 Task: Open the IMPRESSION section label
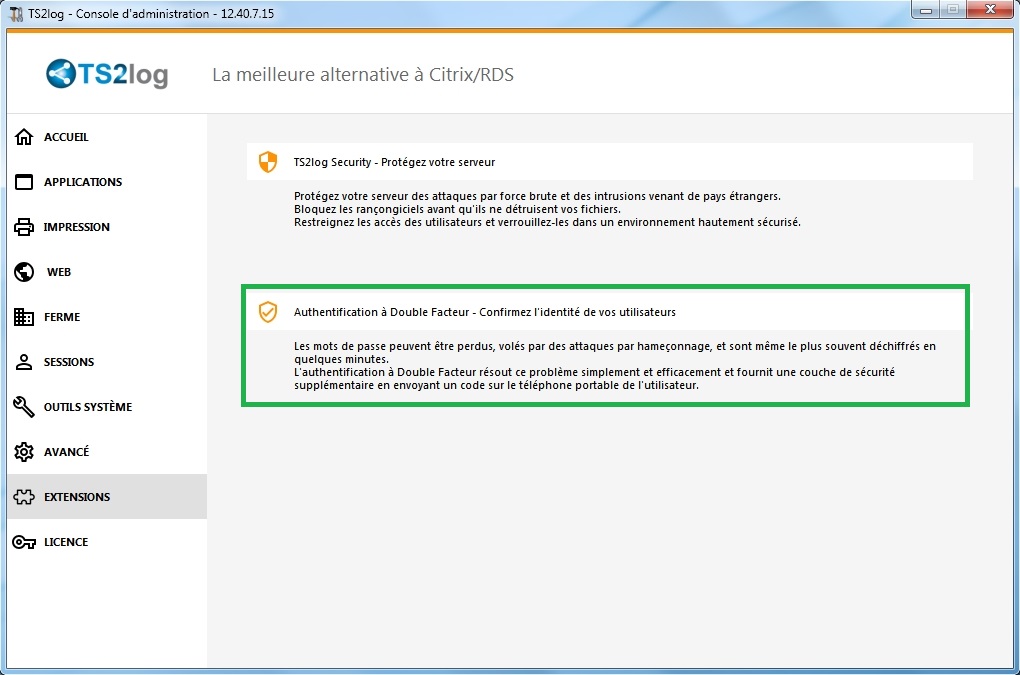(77, 227)
